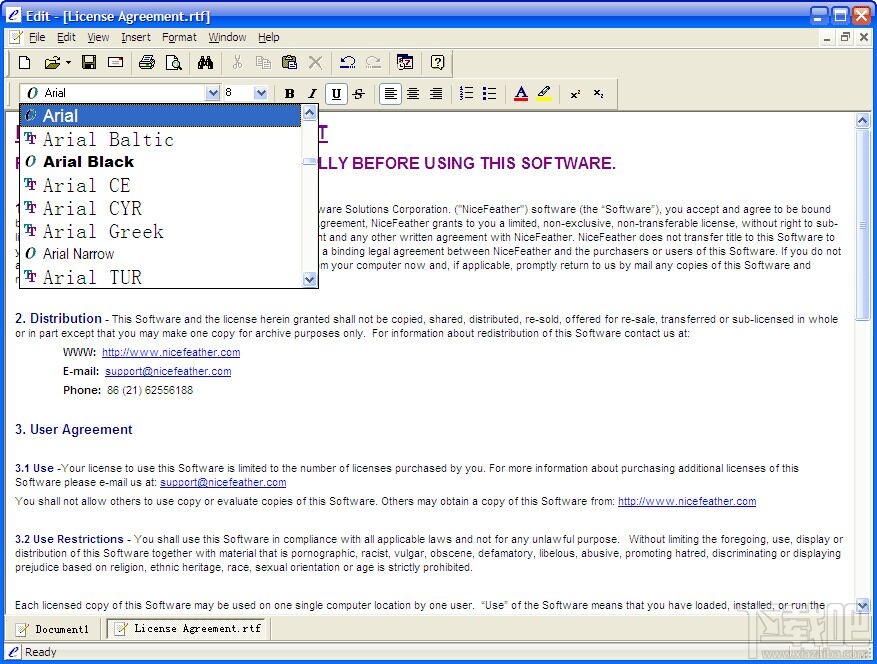This screenshot has height=664, width=877.
Task: Click the document icon left of File menu
Action: coord(16,37)
